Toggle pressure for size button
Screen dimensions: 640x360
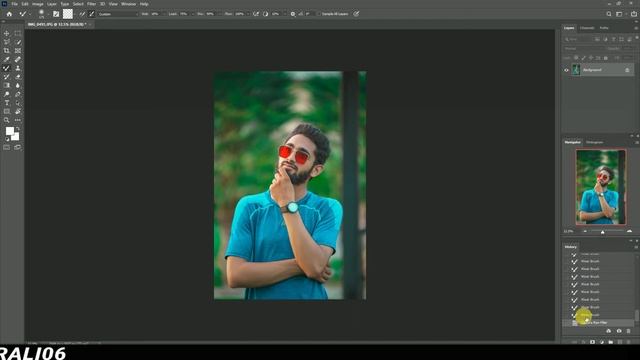356,14
